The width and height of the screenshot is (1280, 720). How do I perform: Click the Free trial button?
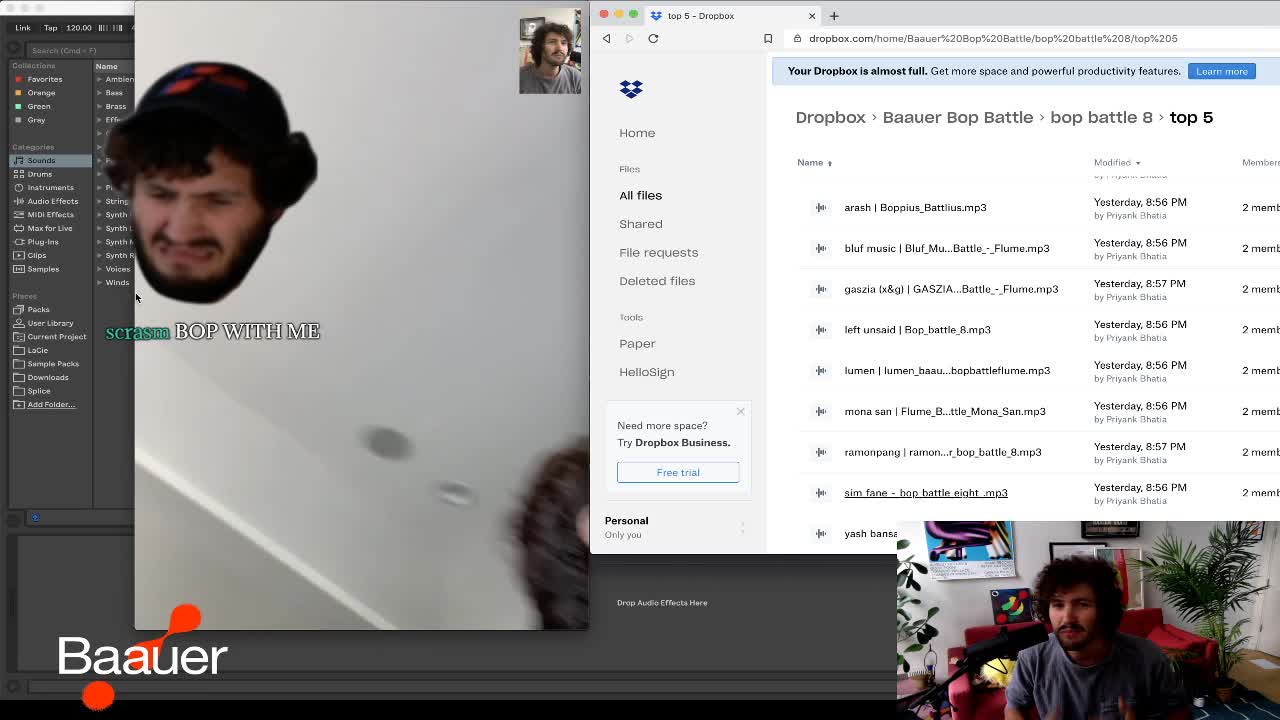pyautogui.click(x=678, y=472)
